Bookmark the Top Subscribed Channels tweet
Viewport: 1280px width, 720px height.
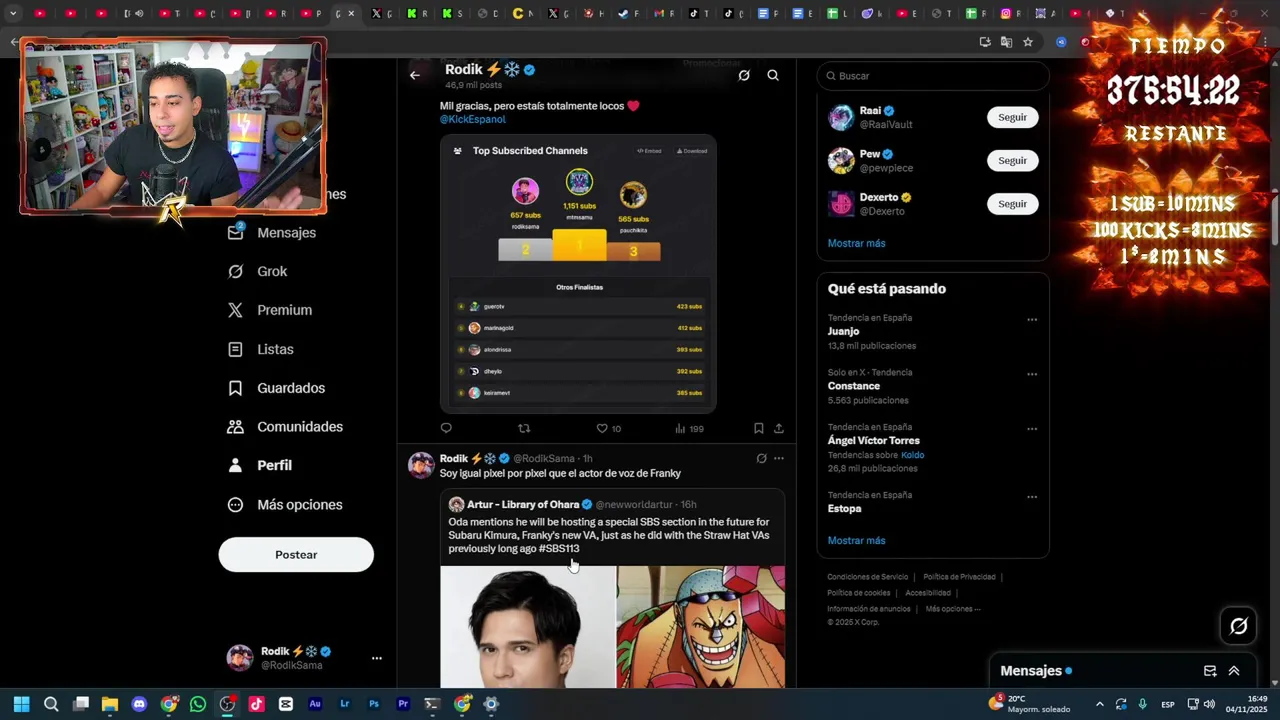759,428
